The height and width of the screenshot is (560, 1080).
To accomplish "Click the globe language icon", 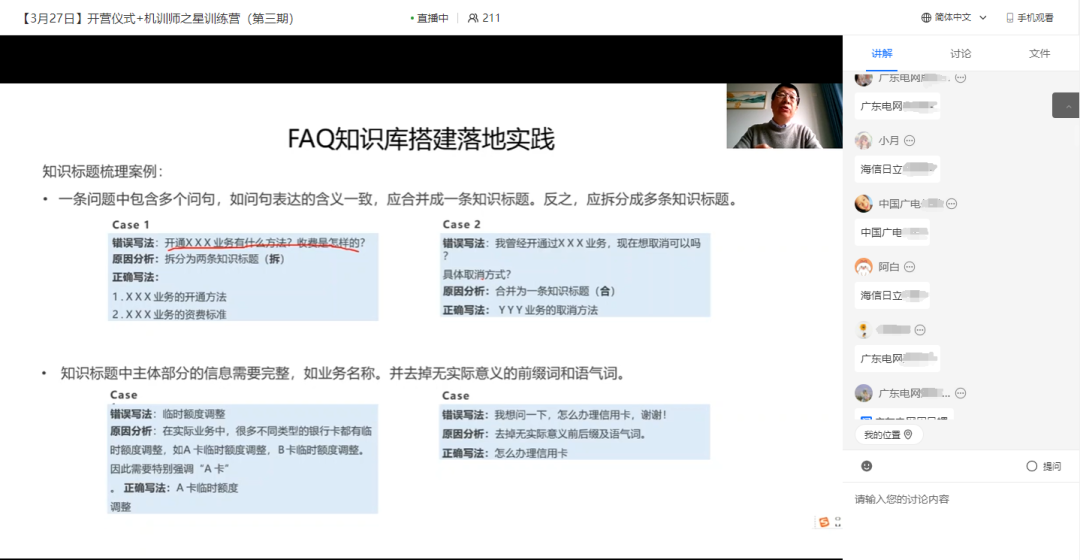I will pyautogui.click(x=926, y=18).
